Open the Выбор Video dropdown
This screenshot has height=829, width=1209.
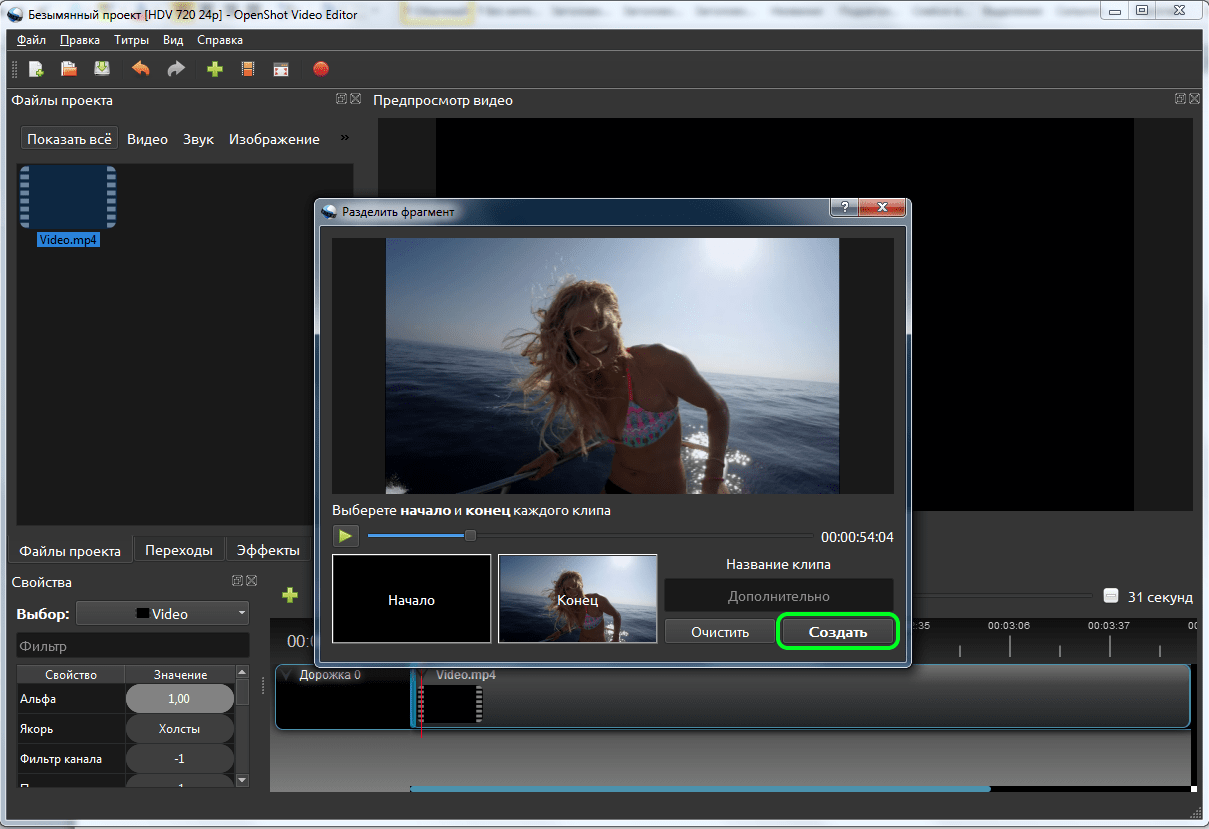(162, 614)
